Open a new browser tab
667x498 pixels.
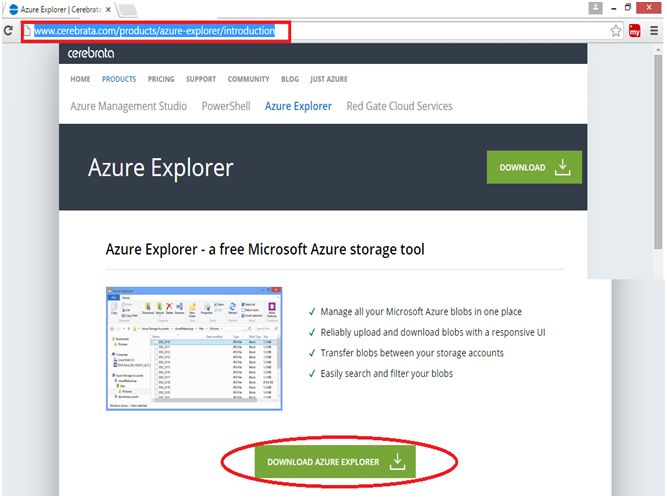pyautogui.click(x=127, y=10)
